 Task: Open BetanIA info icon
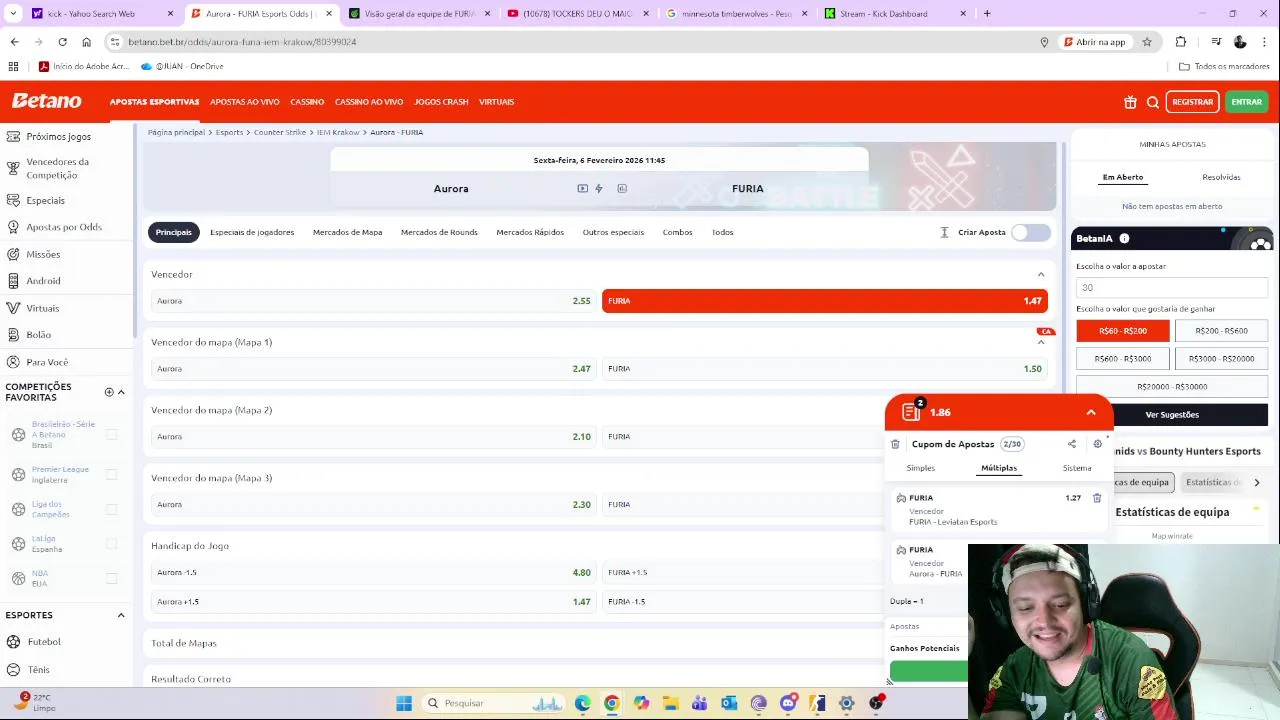(1124, 239)
